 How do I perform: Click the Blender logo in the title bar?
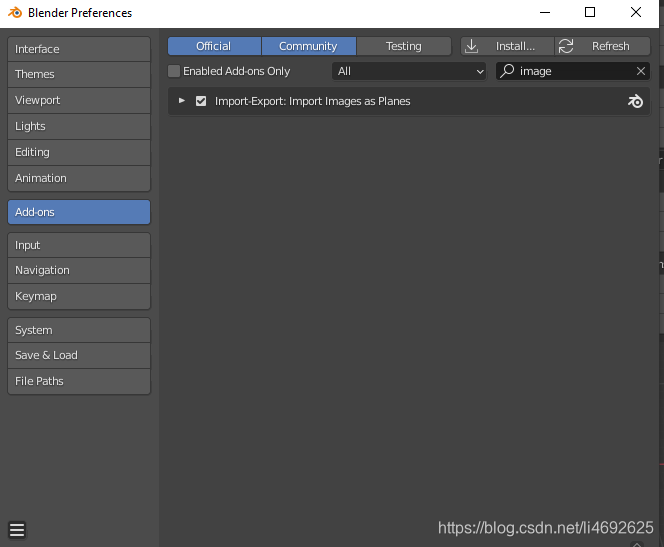point(15,13)
